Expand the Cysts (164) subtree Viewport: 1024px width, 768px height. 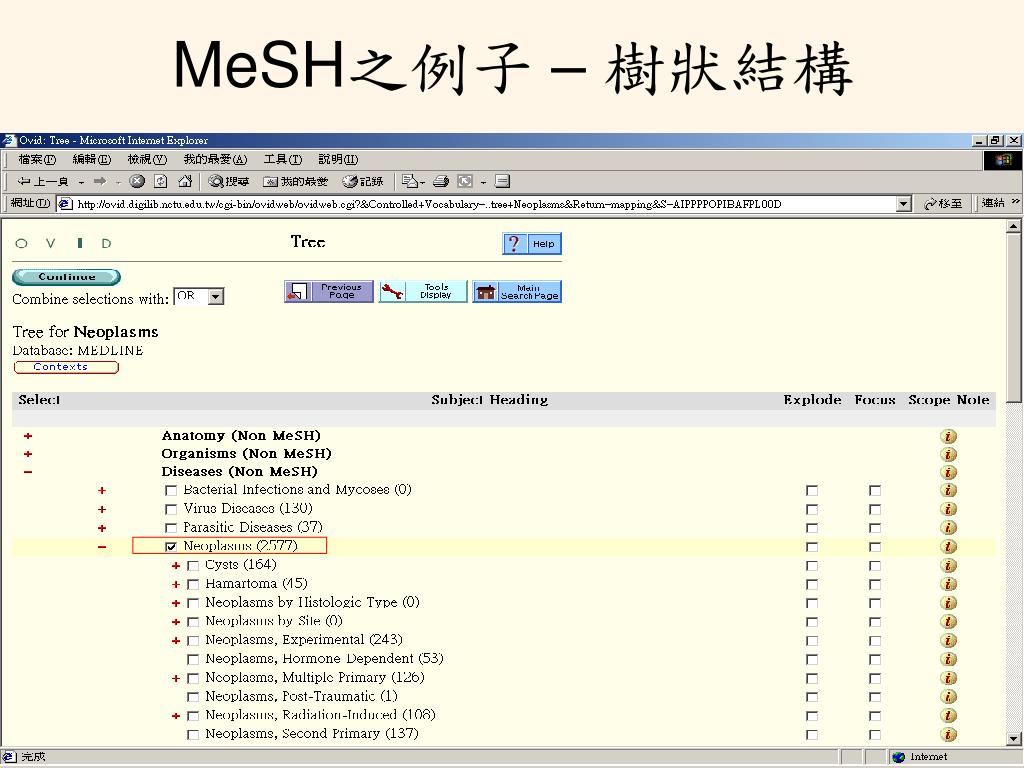point(176,566)
